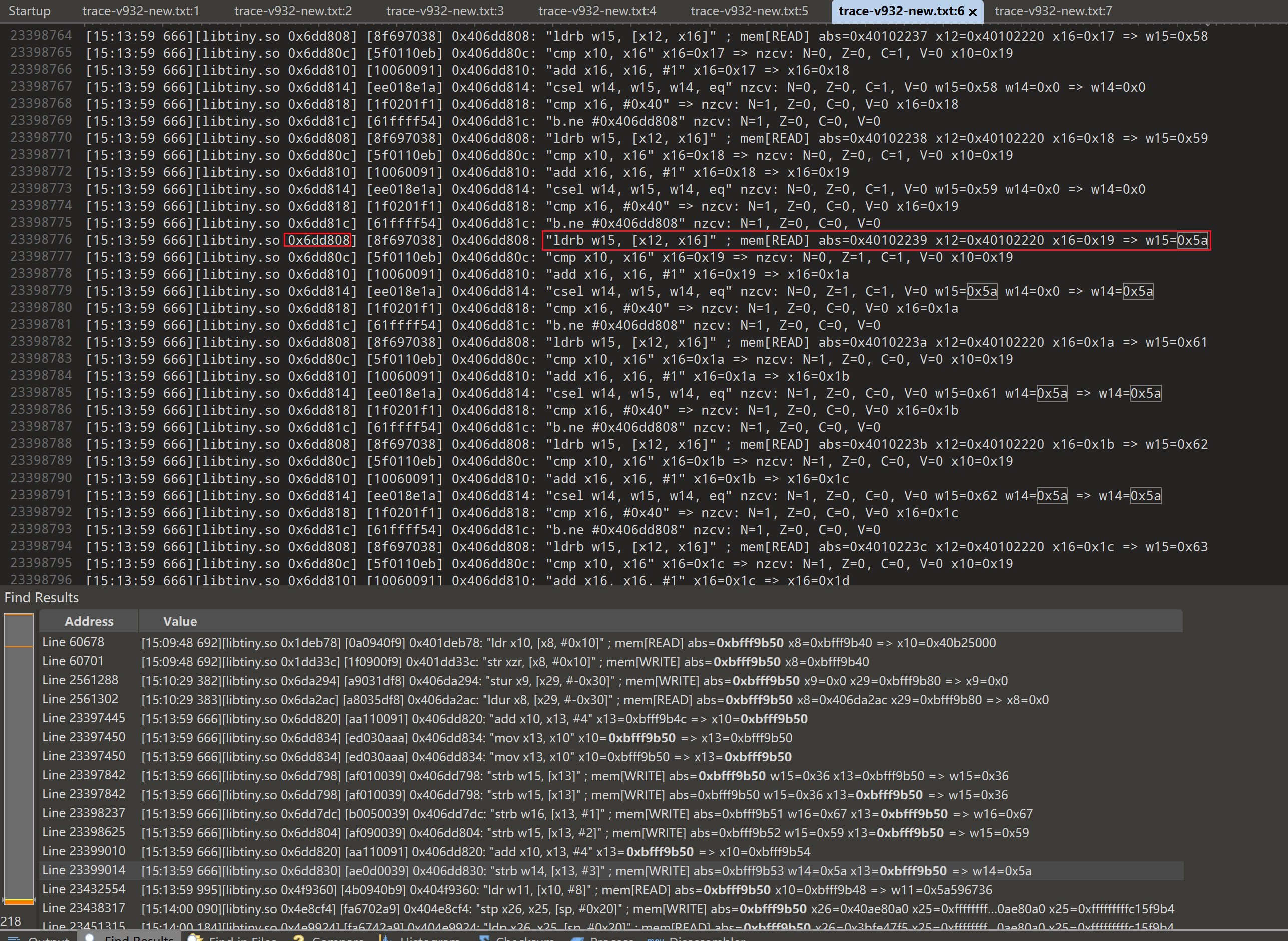Select the Line 2561302 find result
The height and width of the screenshot is (941, 1288).
(611, 699)
